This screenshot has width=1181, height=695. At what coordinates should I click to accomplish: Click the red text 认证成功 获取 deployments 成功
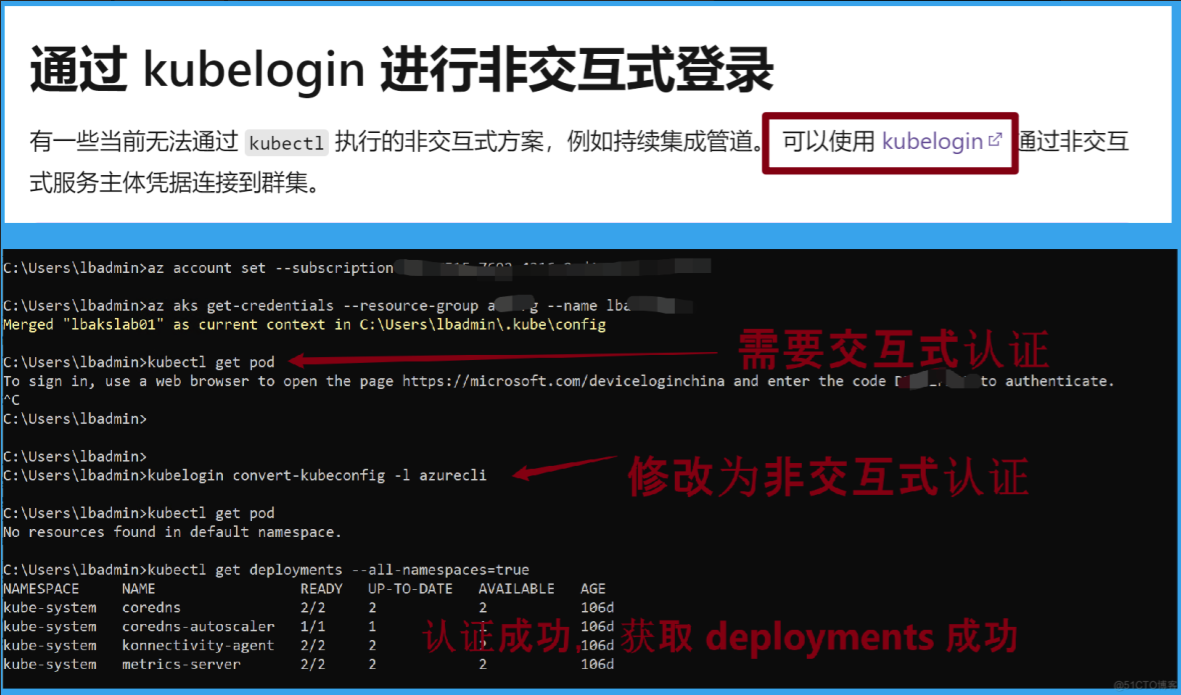click(719, 636)
